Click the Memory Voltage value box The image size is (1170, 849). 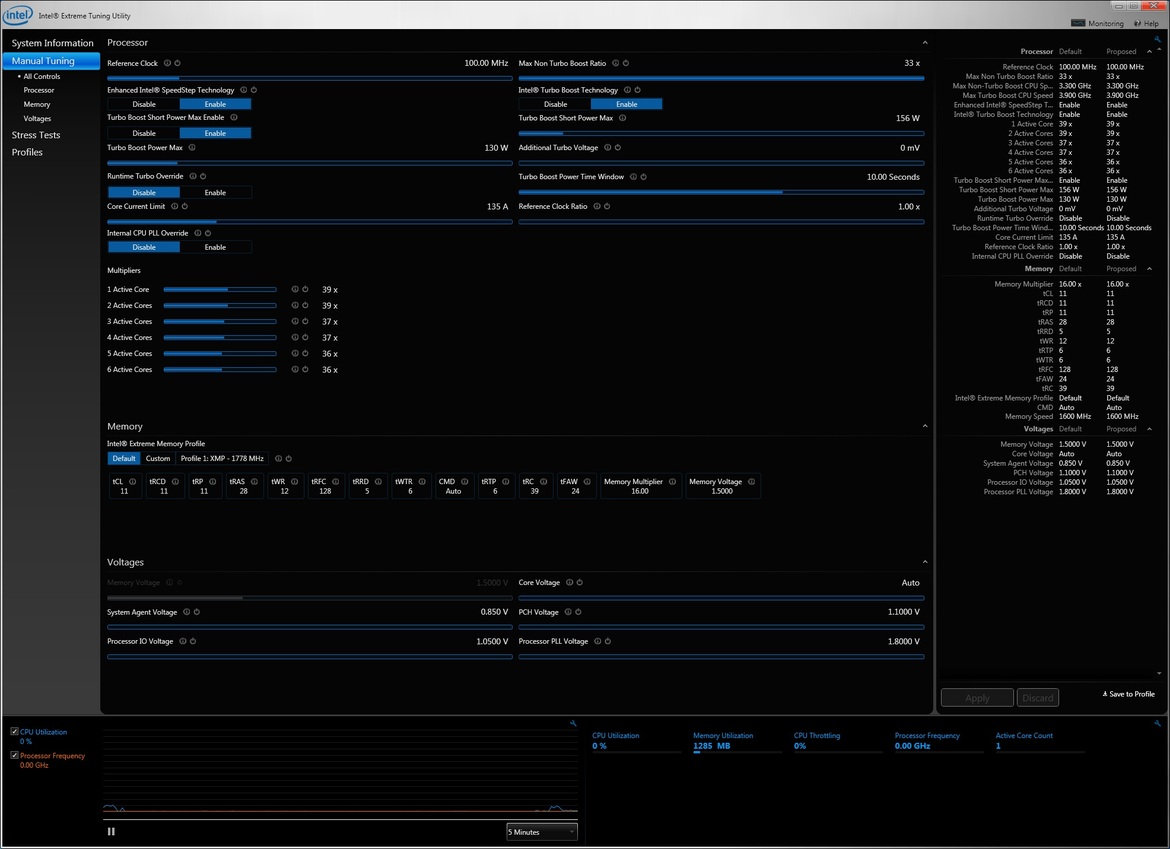722,486
